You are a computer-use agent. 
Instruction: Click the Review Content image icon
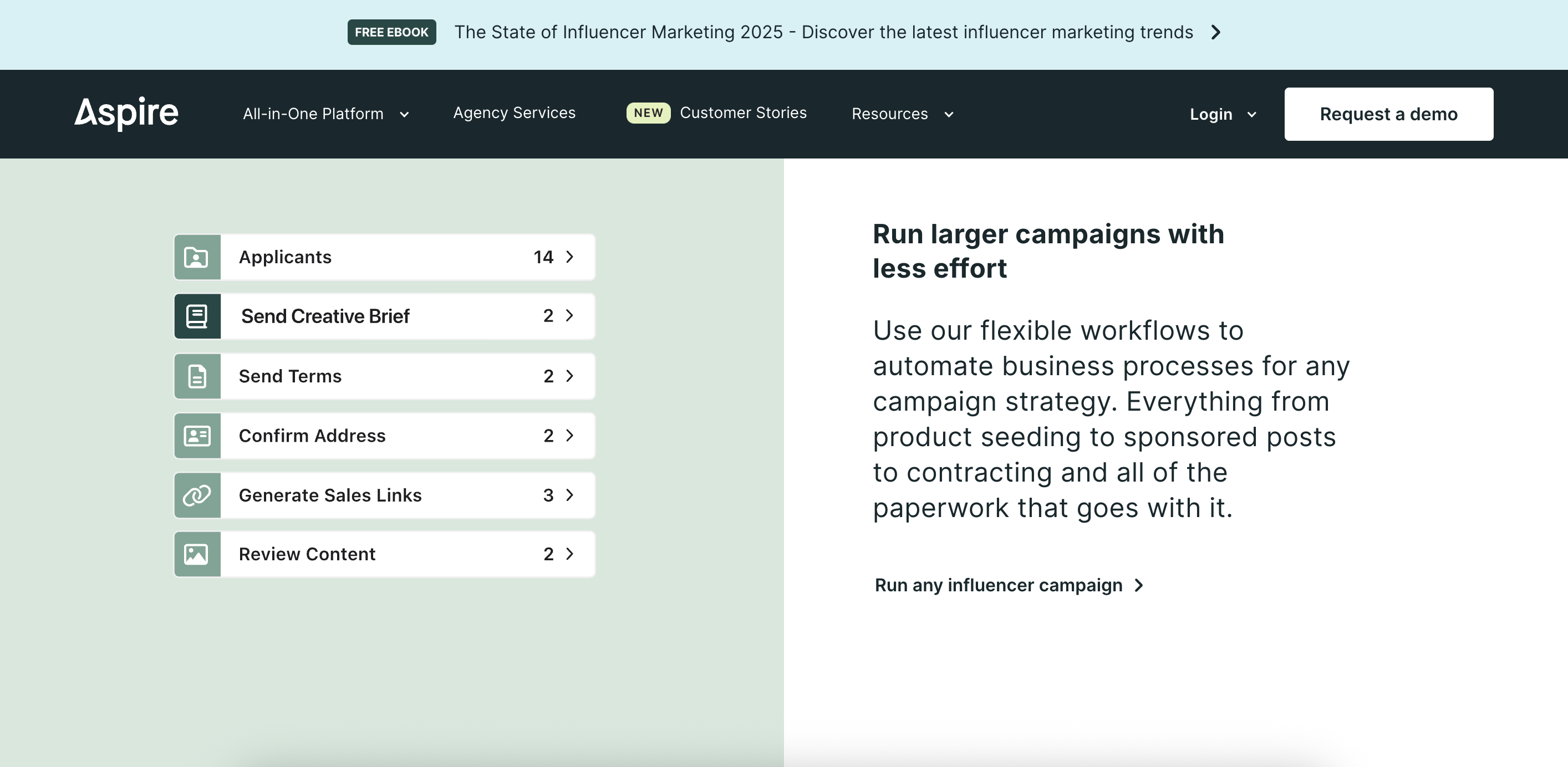(197, 554)
